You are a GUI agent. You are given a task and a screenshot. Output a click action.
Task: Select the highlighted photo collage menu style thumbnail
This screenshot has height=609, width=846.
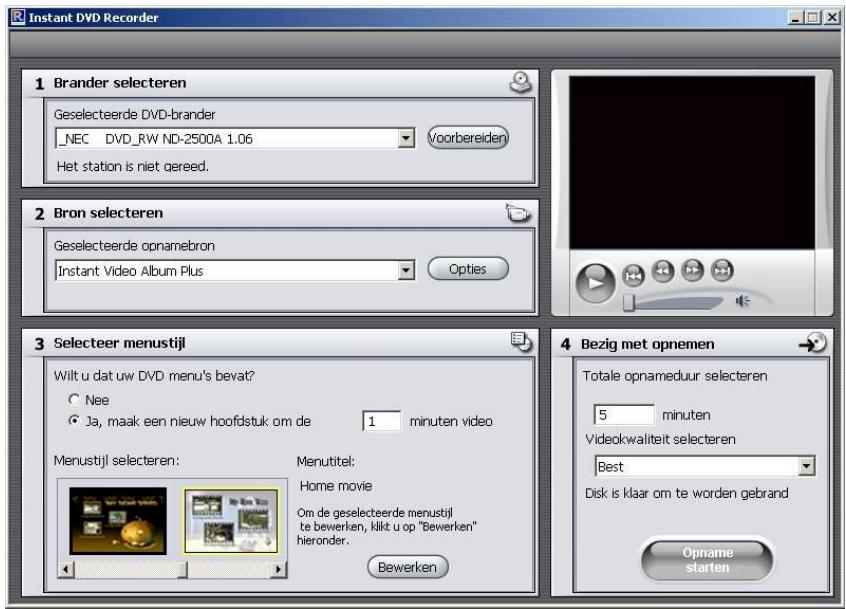pos(231,520)
